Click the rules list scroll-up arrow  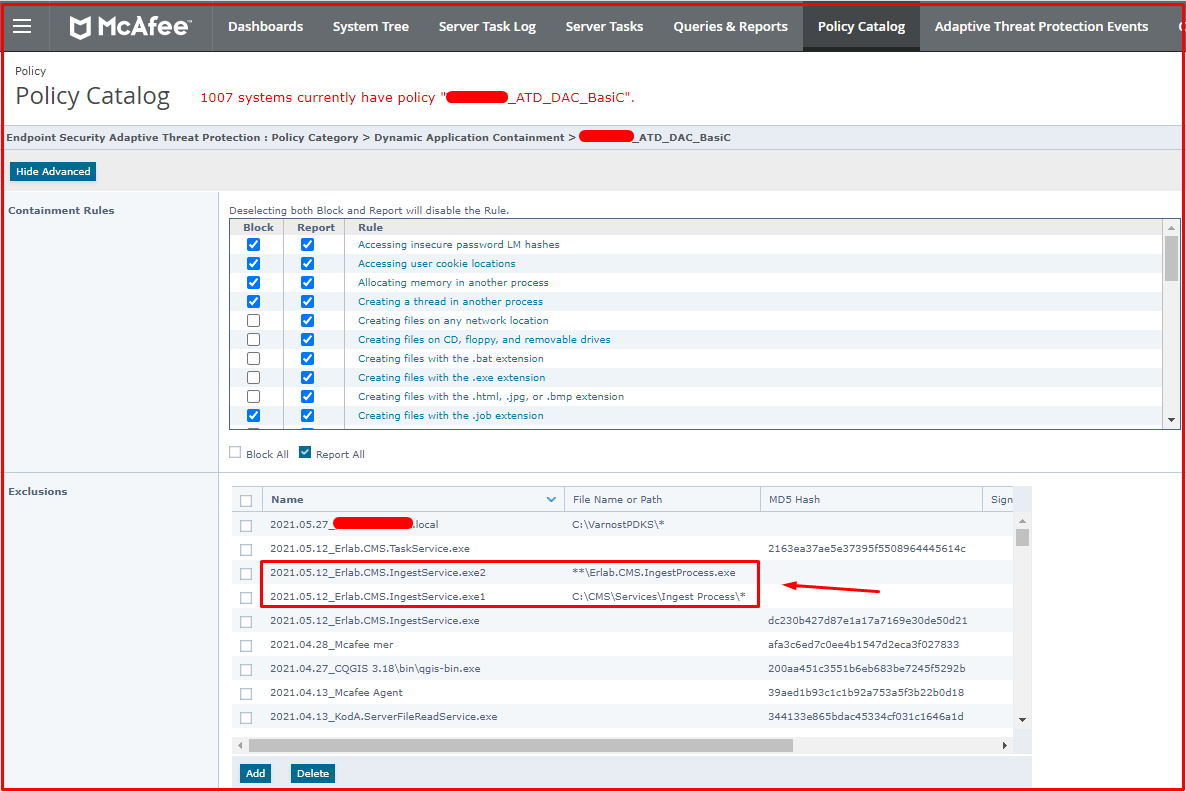1171,228
